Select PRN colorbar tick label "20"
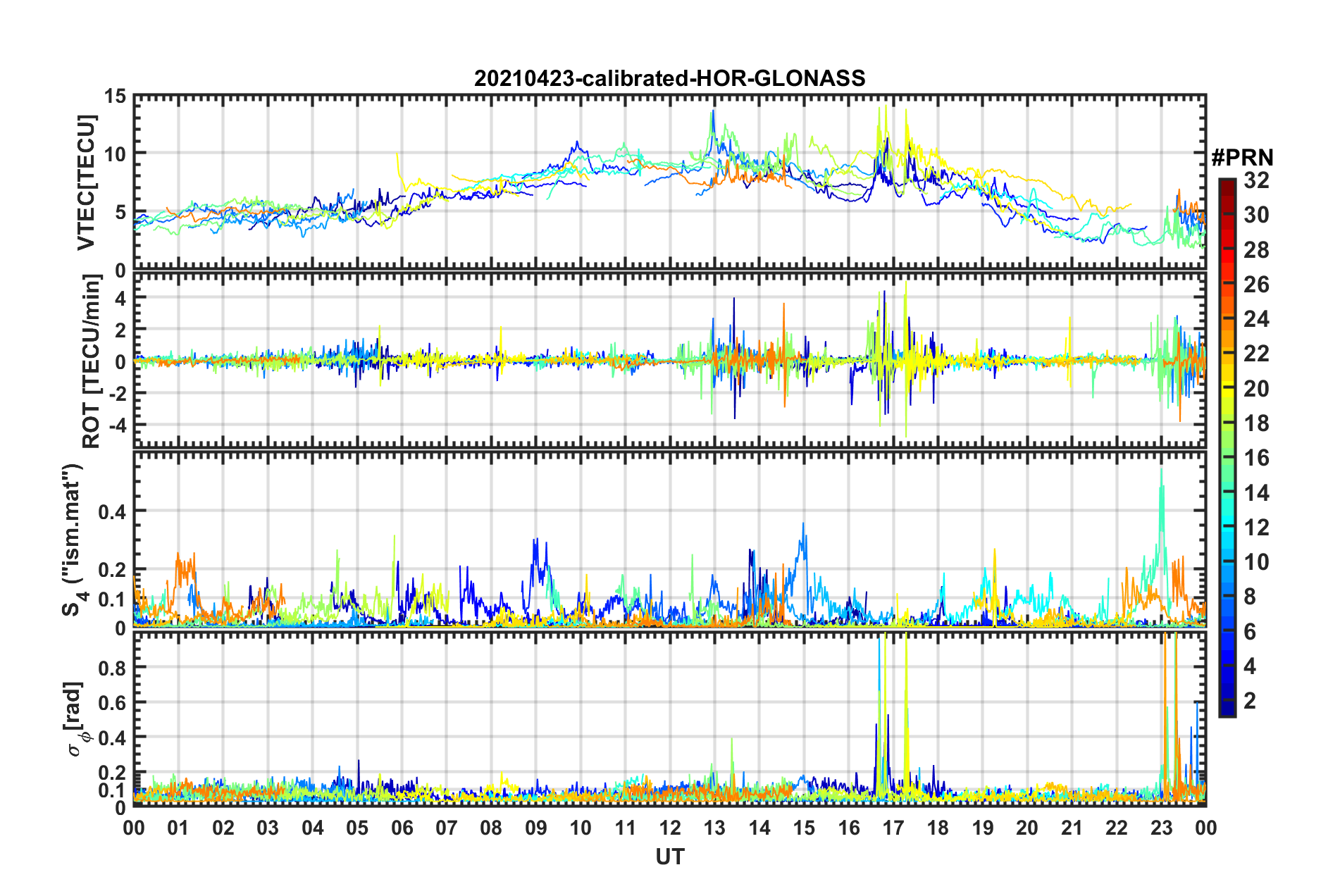The width and height of the screenshot is (1340, 896). [1256, 389]
